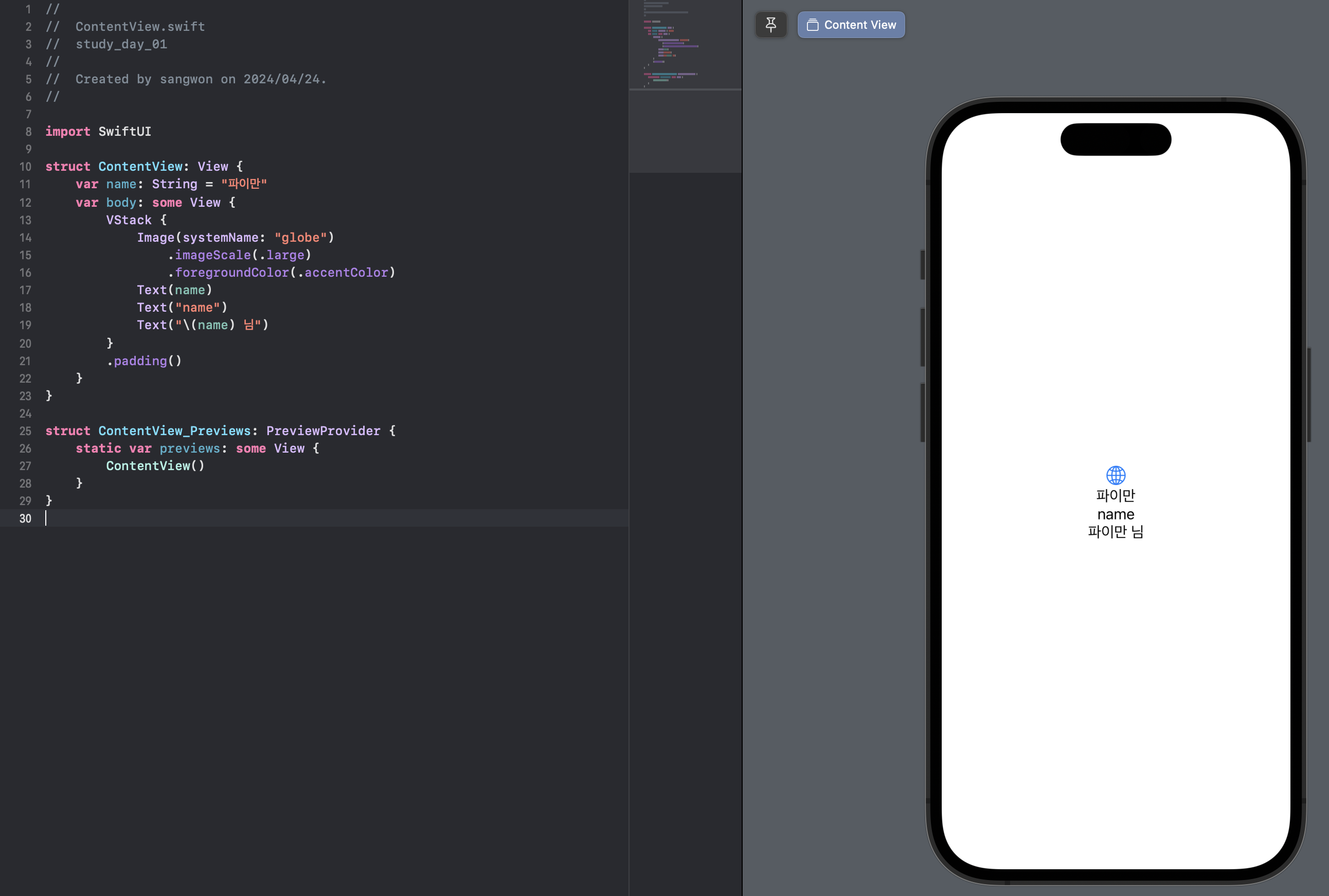Click 'PreviewProvider' on line 25

324,431
